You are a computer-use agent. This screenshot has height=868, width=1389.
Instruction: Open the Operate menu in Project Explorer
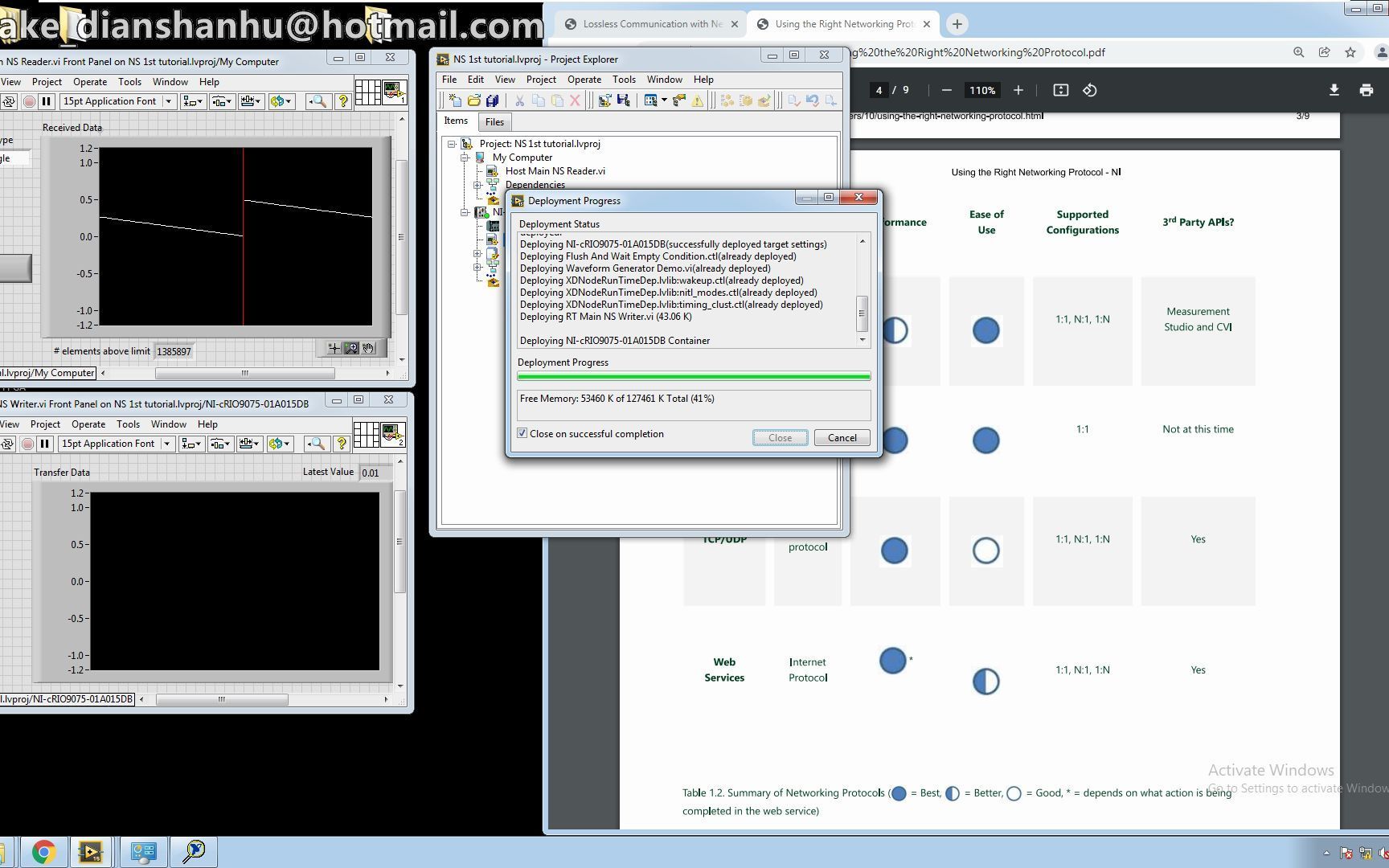pyautogui.click(x=584, y=79)
